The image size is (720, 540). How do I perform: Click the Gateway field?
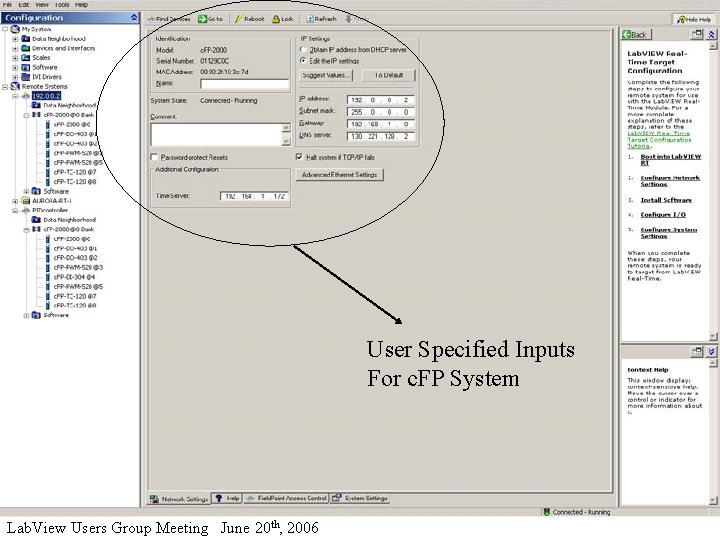[381, 124]
